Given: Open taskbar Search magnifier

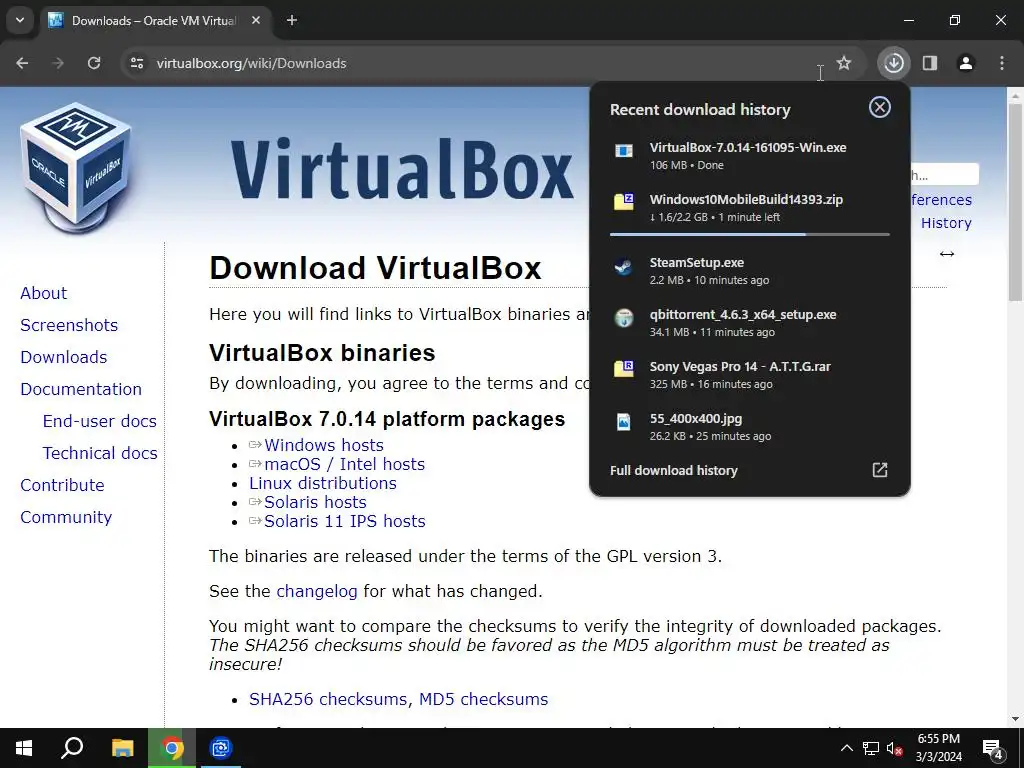Looking at the screenshot, I should pos(72,748).
